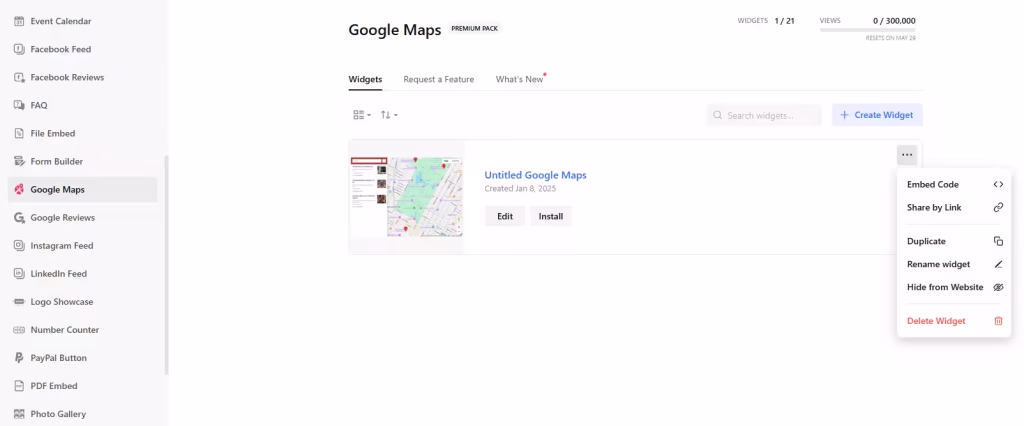The height and width of the screenshot is (426, 1024).
Task: Click the Logo Showcase sidebar icon
Action: 20,302
